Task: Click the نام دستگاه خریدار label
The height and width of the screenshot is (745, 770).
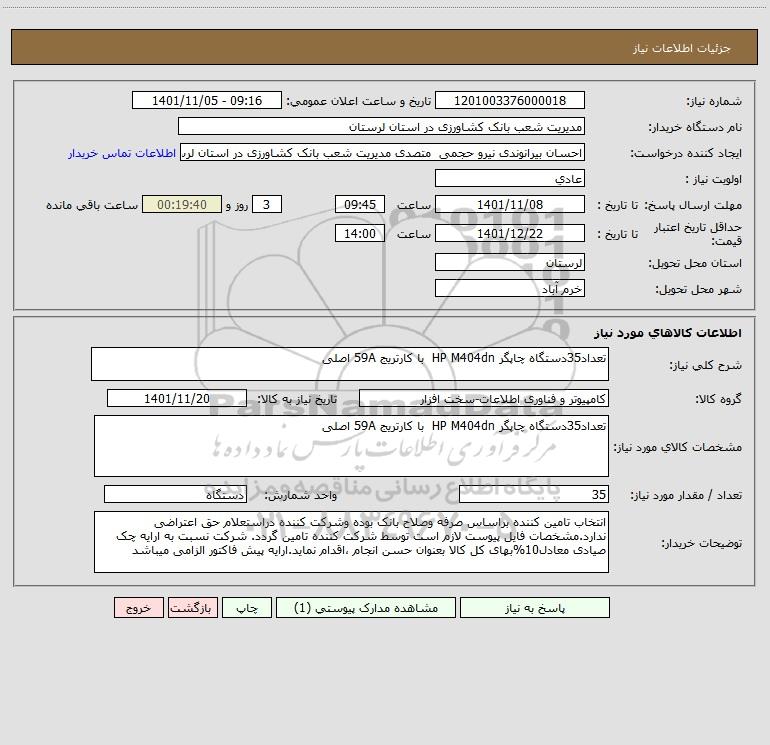Action: 695,128
